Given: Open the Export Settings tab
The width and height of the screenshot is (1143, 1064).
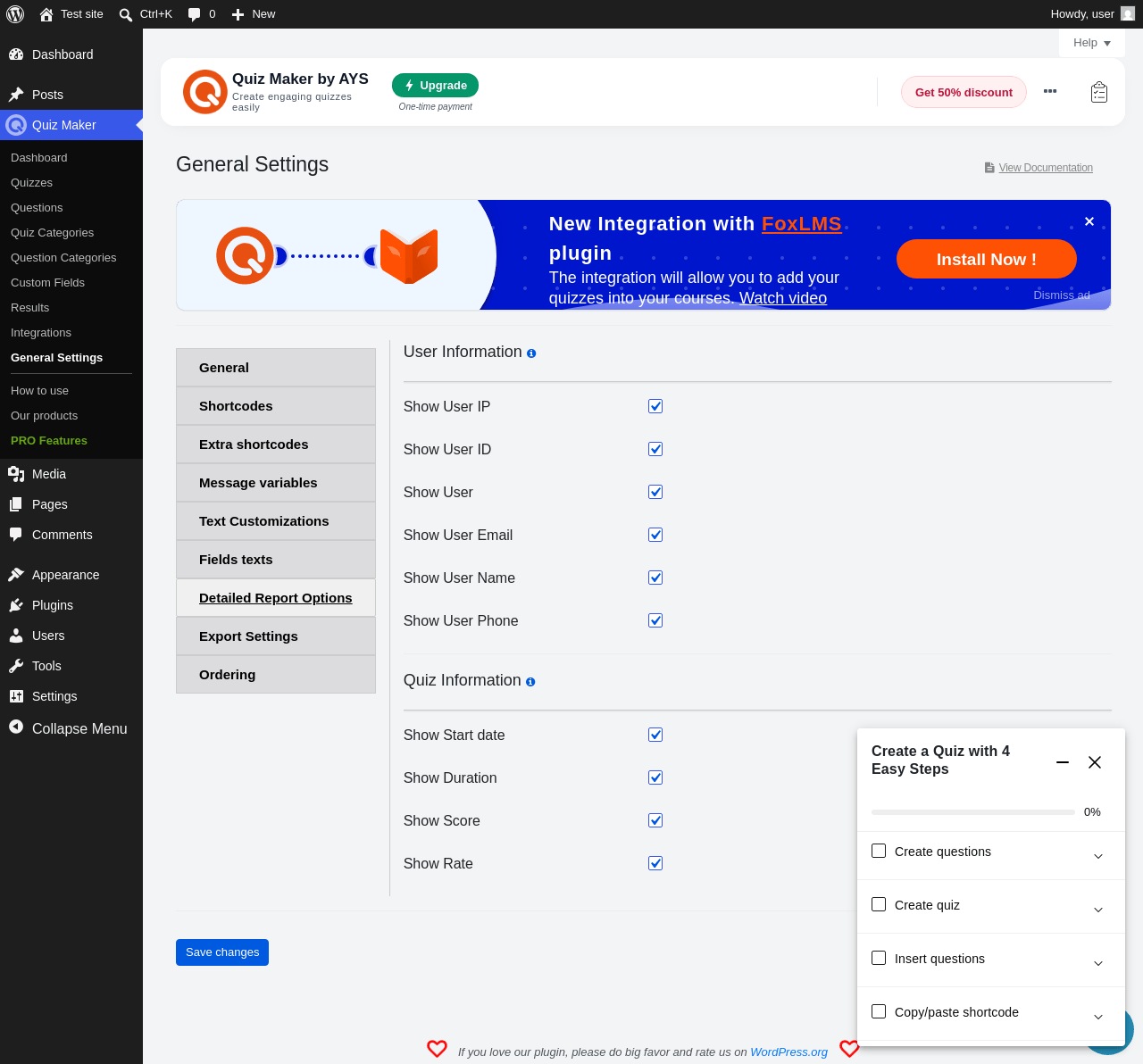Looking at the screenshot, I should [276, 636].
